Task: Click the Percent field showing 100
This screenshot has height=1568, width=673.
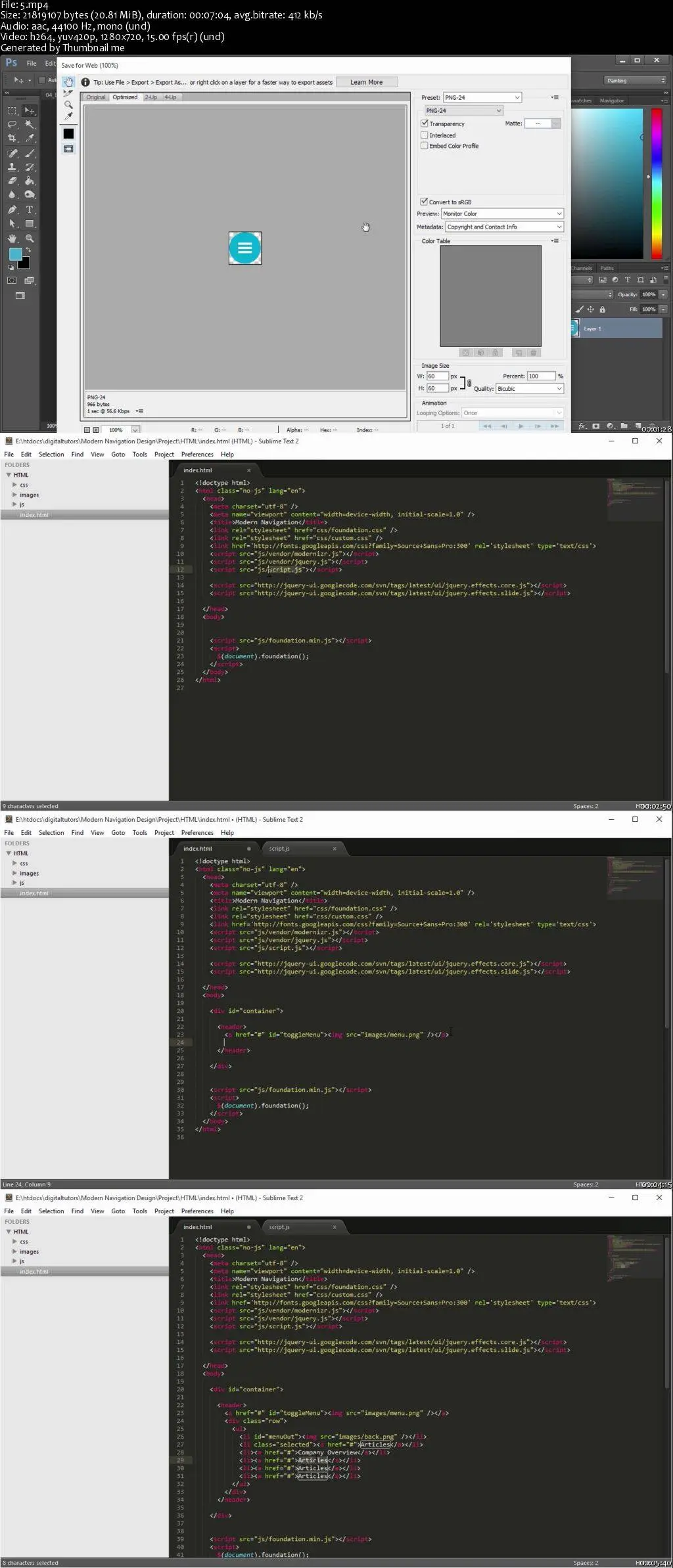Action: point(542,376)
